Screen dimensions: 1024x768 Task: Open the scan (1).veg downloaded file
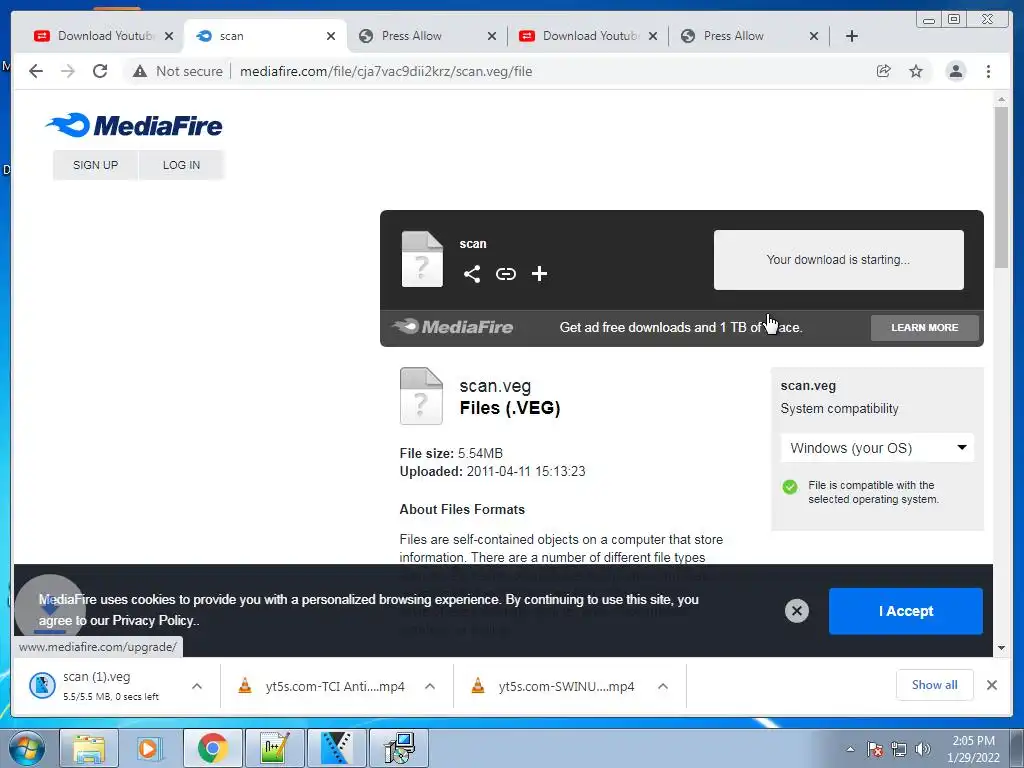(x=96, y=686)
